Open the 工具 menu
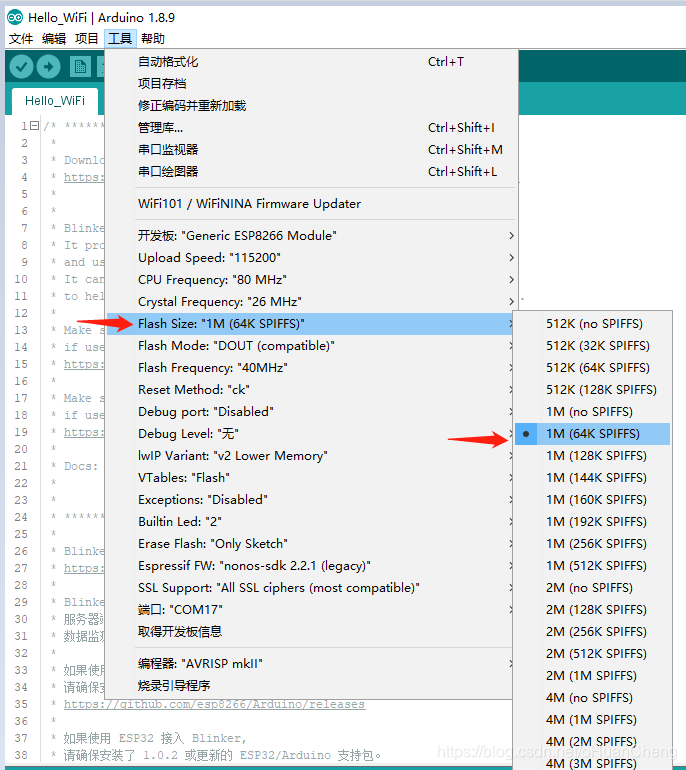This screenshot has height=770, width=686. [120, 38]
